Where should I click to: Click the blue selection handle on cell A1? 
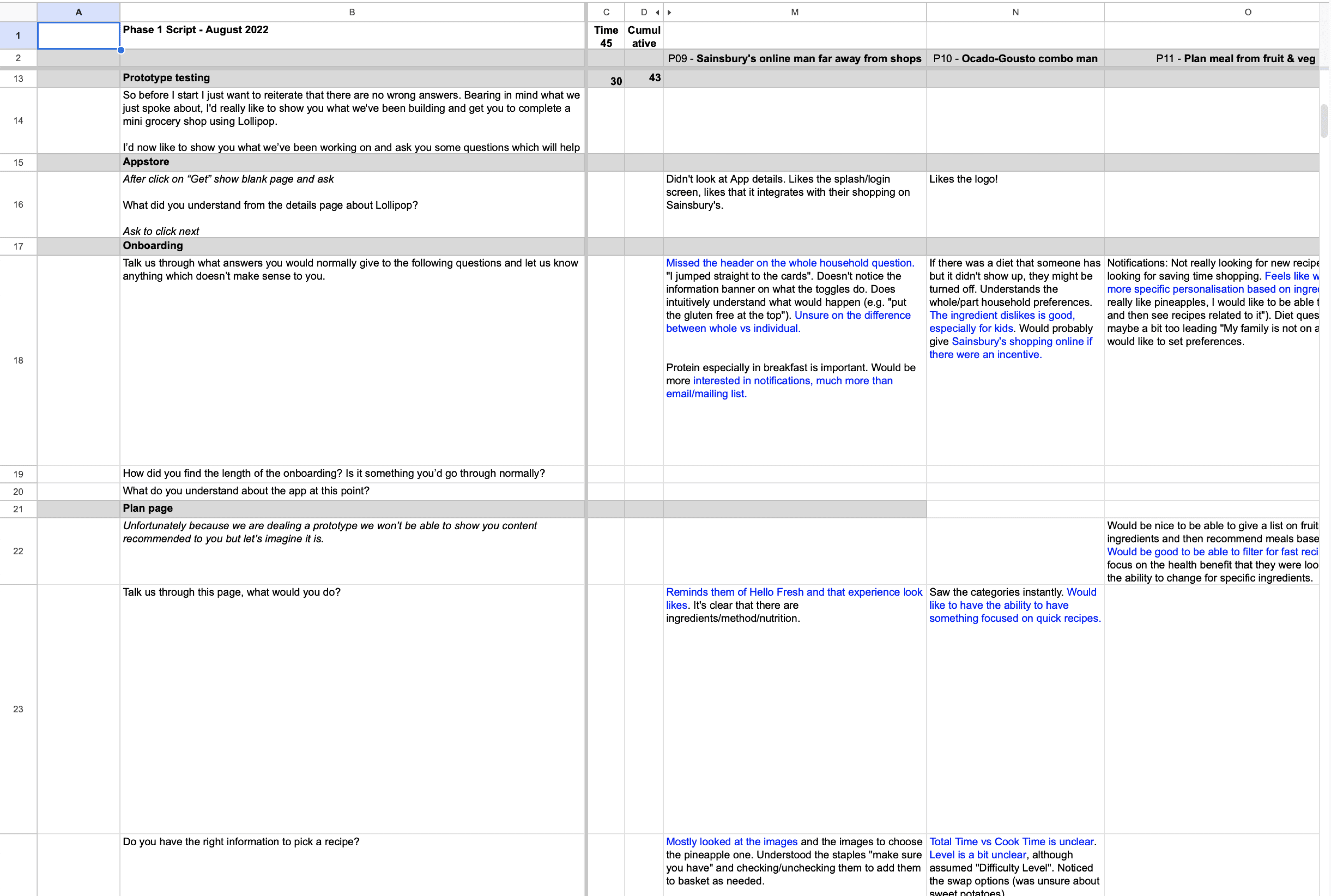point(121,50)
